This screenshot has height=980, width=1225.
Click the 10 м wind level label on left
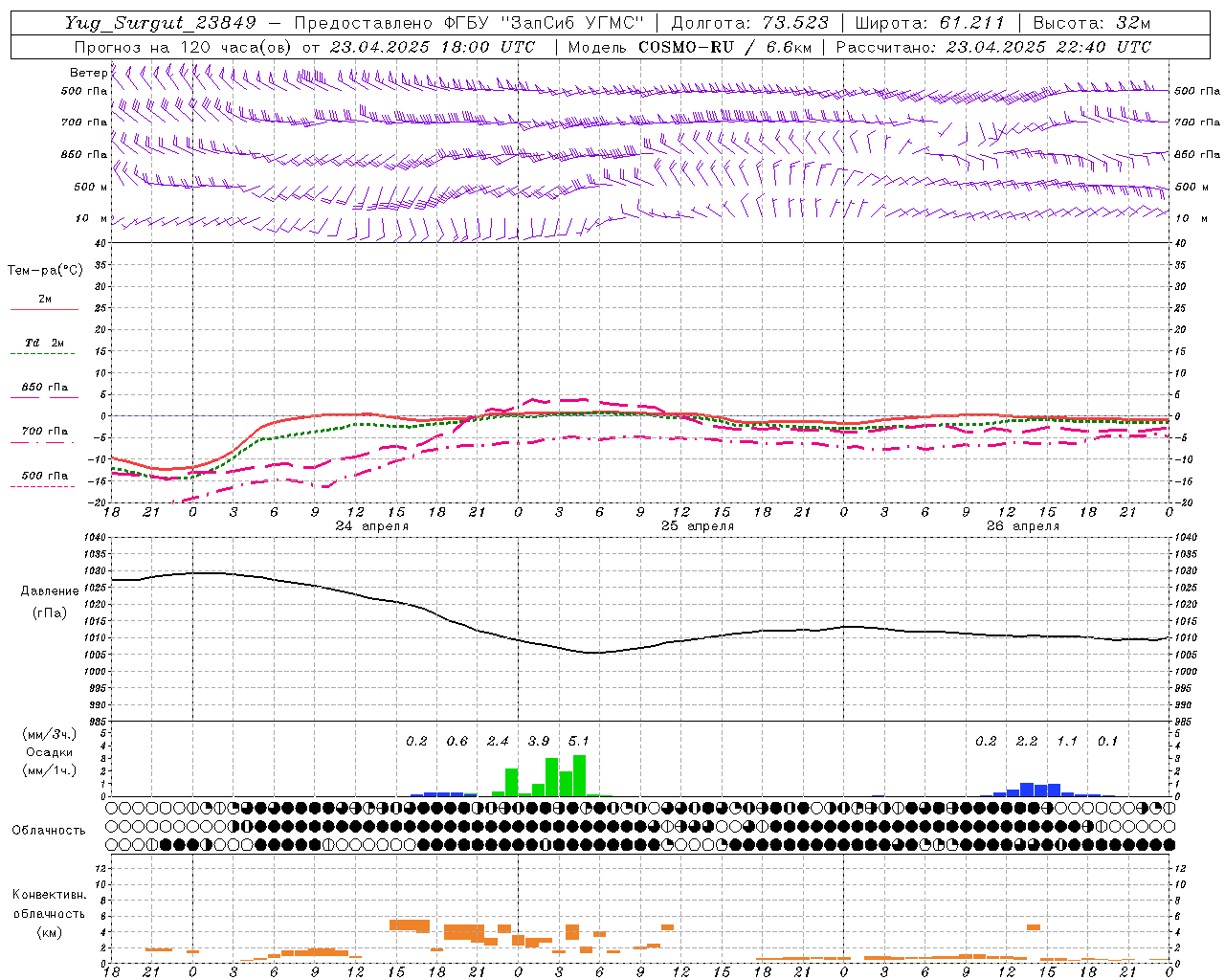(91, 218)
